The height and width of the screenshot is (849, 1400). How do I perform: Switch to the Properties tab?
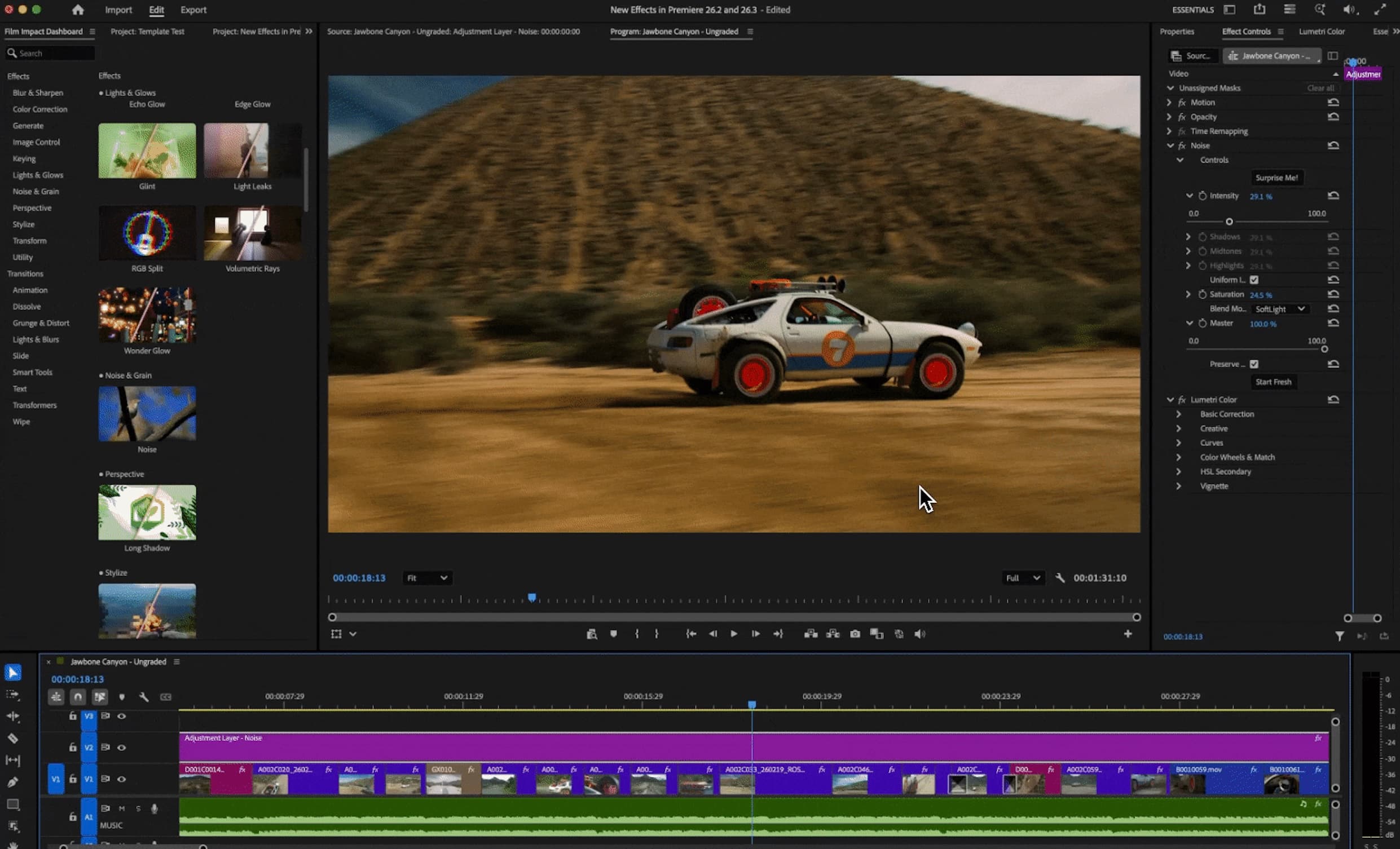[1177, 31]
